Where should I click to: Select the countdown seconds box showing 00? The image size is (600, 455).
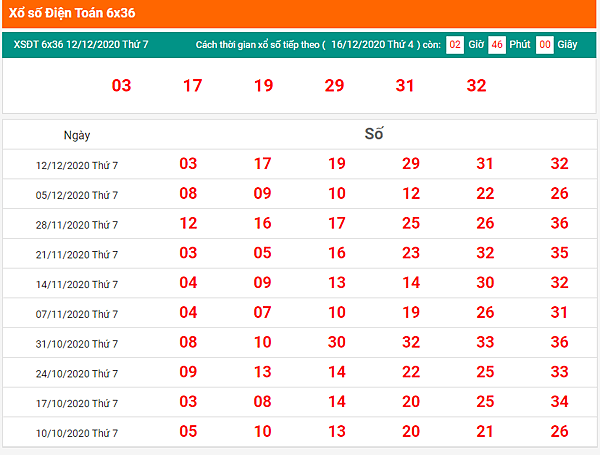(545, 45)
